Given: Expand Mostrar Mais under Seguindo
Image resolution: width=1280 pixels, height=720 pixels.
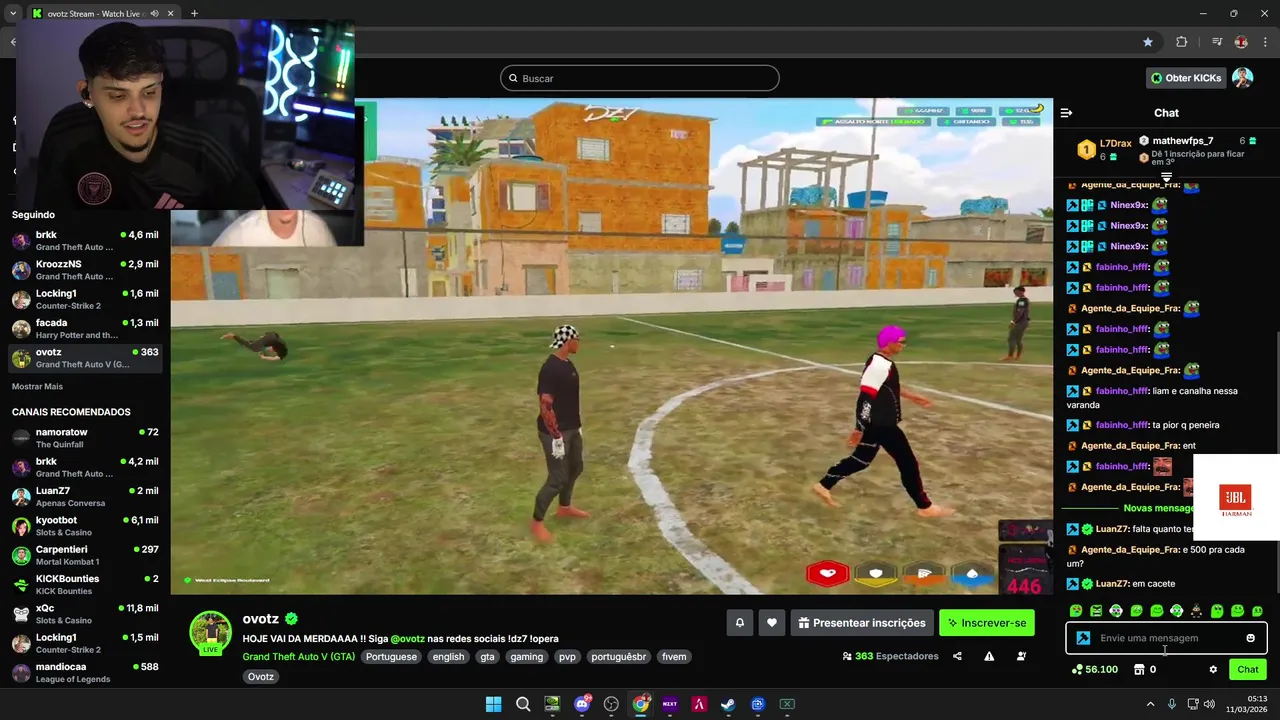Looking at the screenshot, I should [37, 386].
